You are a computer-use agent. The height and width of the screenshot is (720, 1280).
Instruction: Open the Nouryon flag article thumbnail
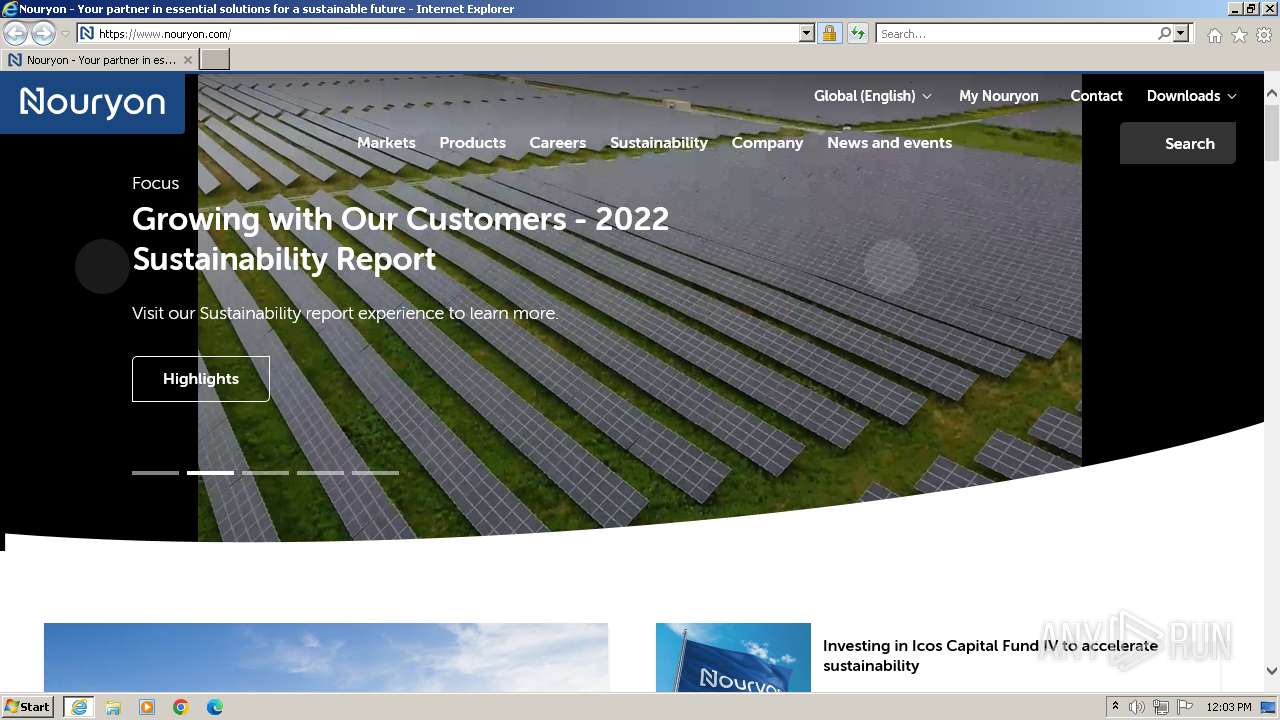(733, 657)
